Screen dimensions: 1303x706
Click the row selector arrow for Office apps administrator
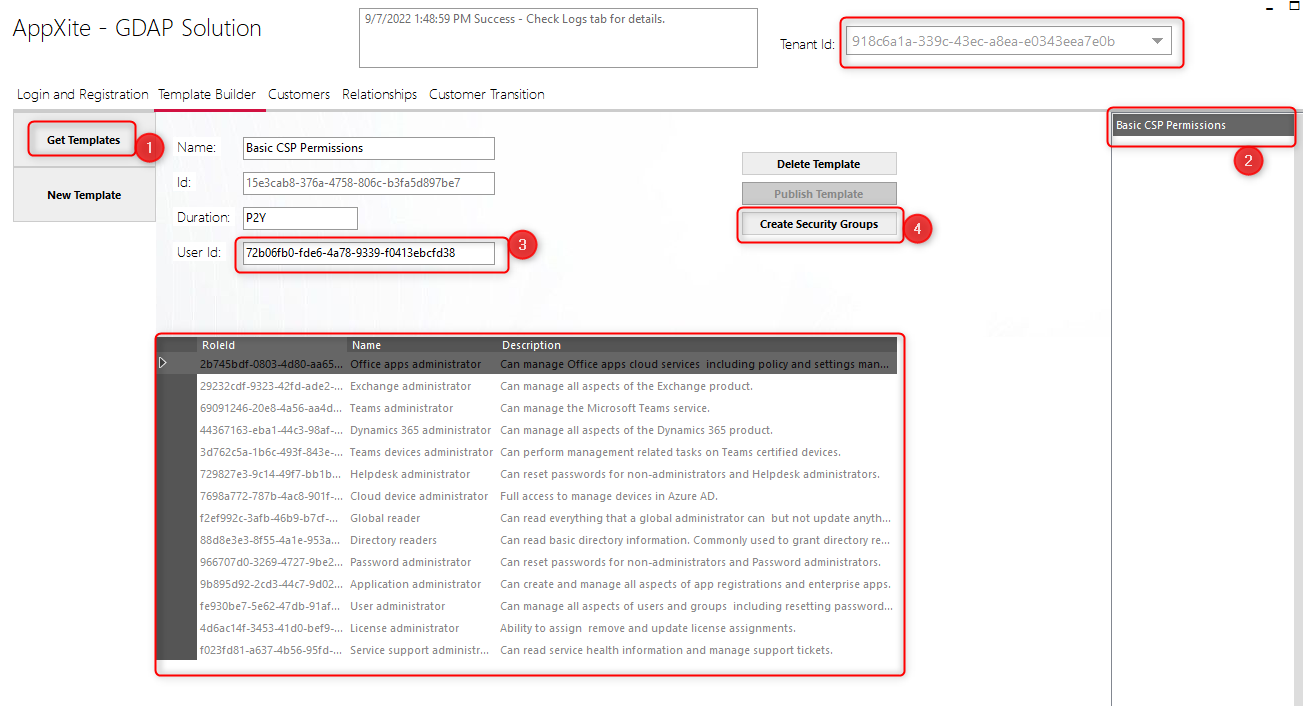(164, 363)
